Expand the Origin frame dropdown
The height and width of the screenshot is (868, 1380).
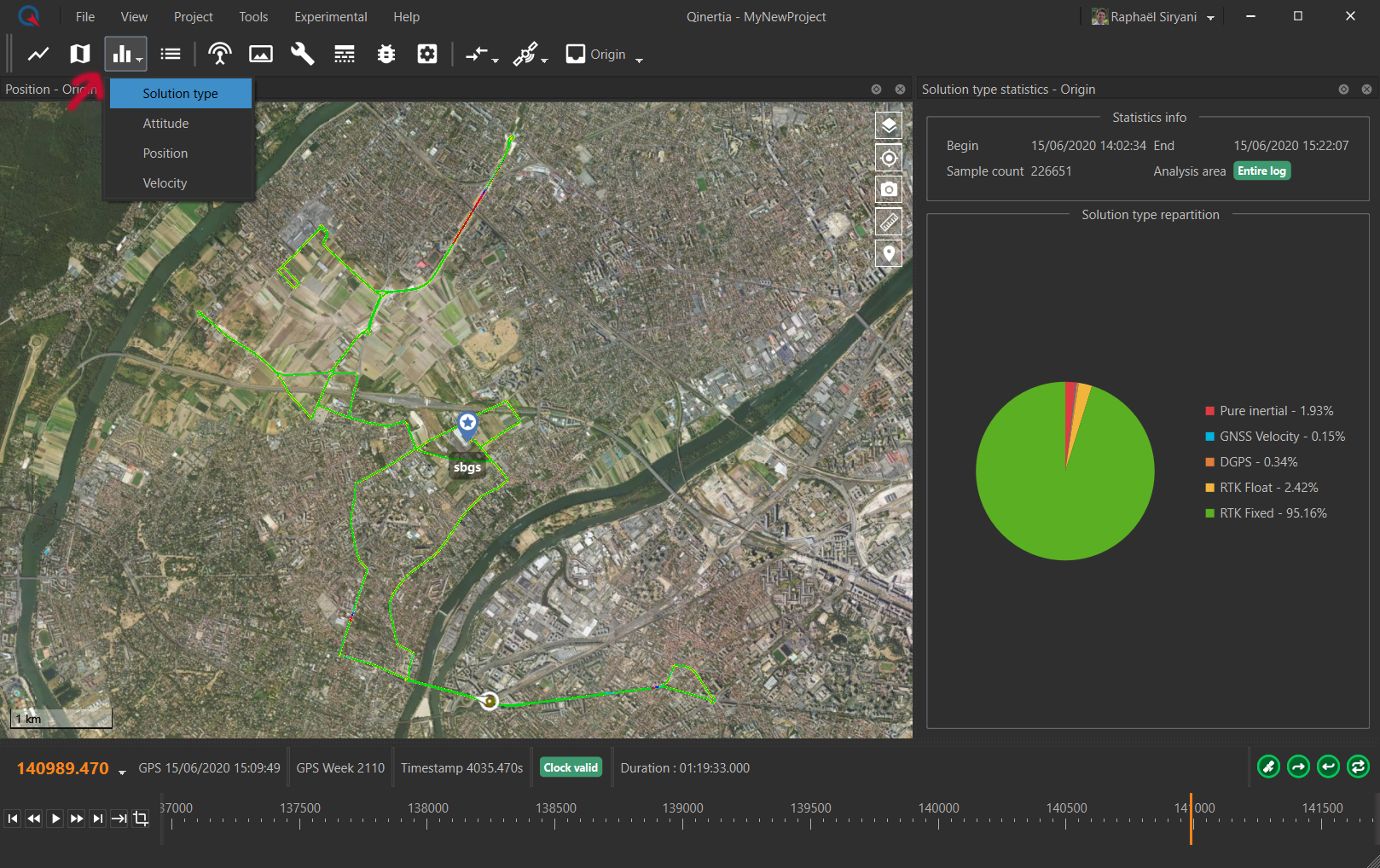(x=639, y=59)
